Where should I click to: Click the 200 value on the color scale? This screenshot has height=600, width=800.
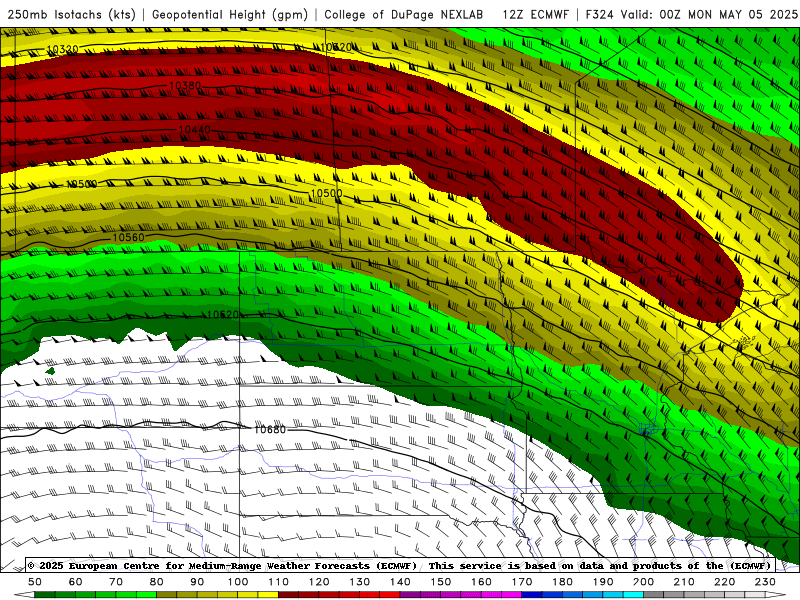click(643, 582)
